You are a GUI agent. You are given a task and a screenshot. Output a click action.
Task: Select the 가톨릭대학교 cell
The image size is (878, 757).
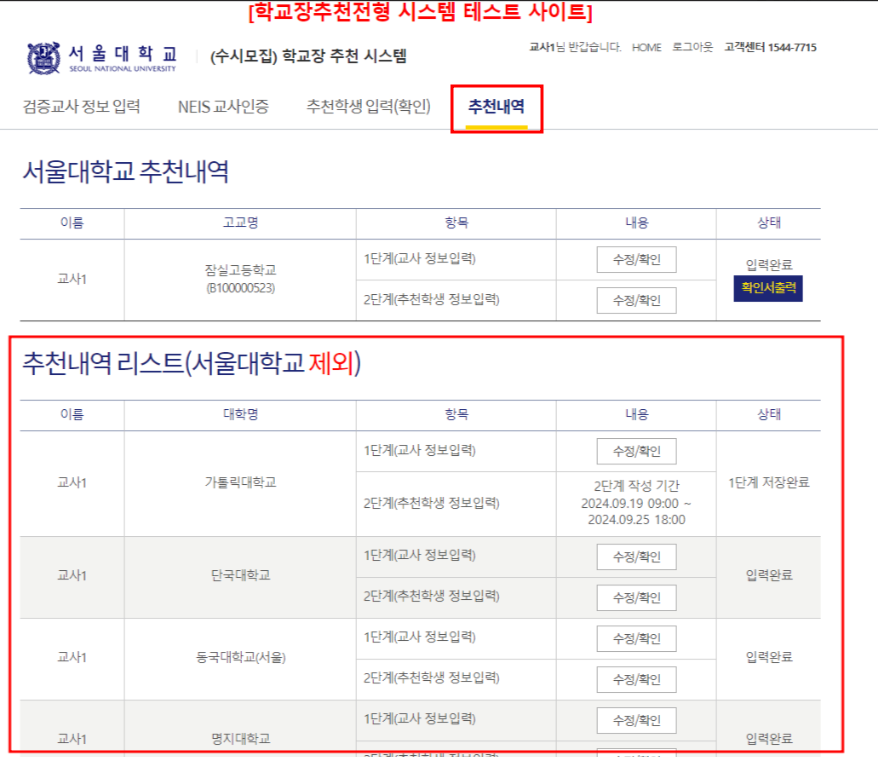(241, 483)
